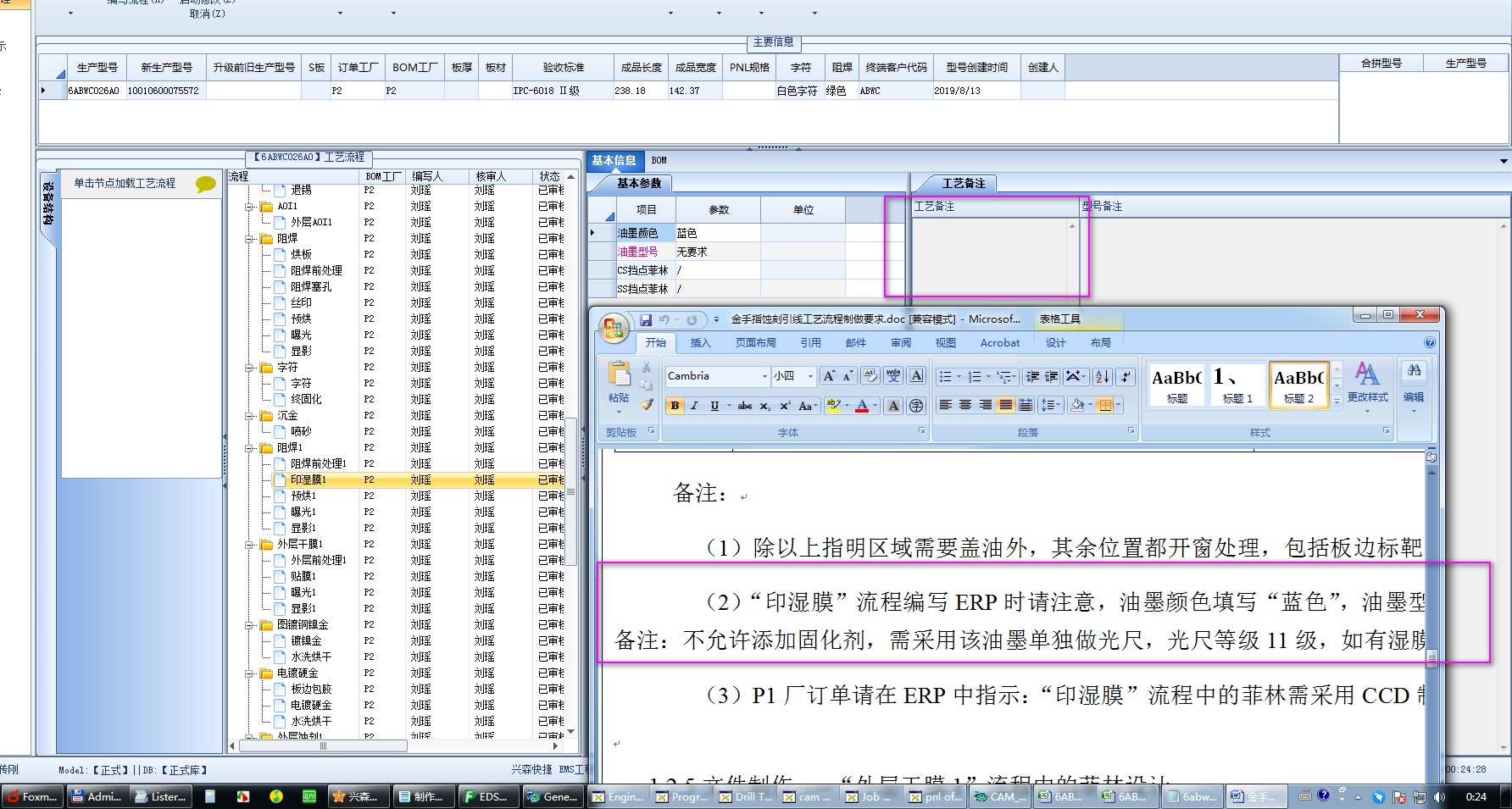1512x809 pixels.
Task: Toggle Strikethrough formatting
Action: tap(745, 406)
